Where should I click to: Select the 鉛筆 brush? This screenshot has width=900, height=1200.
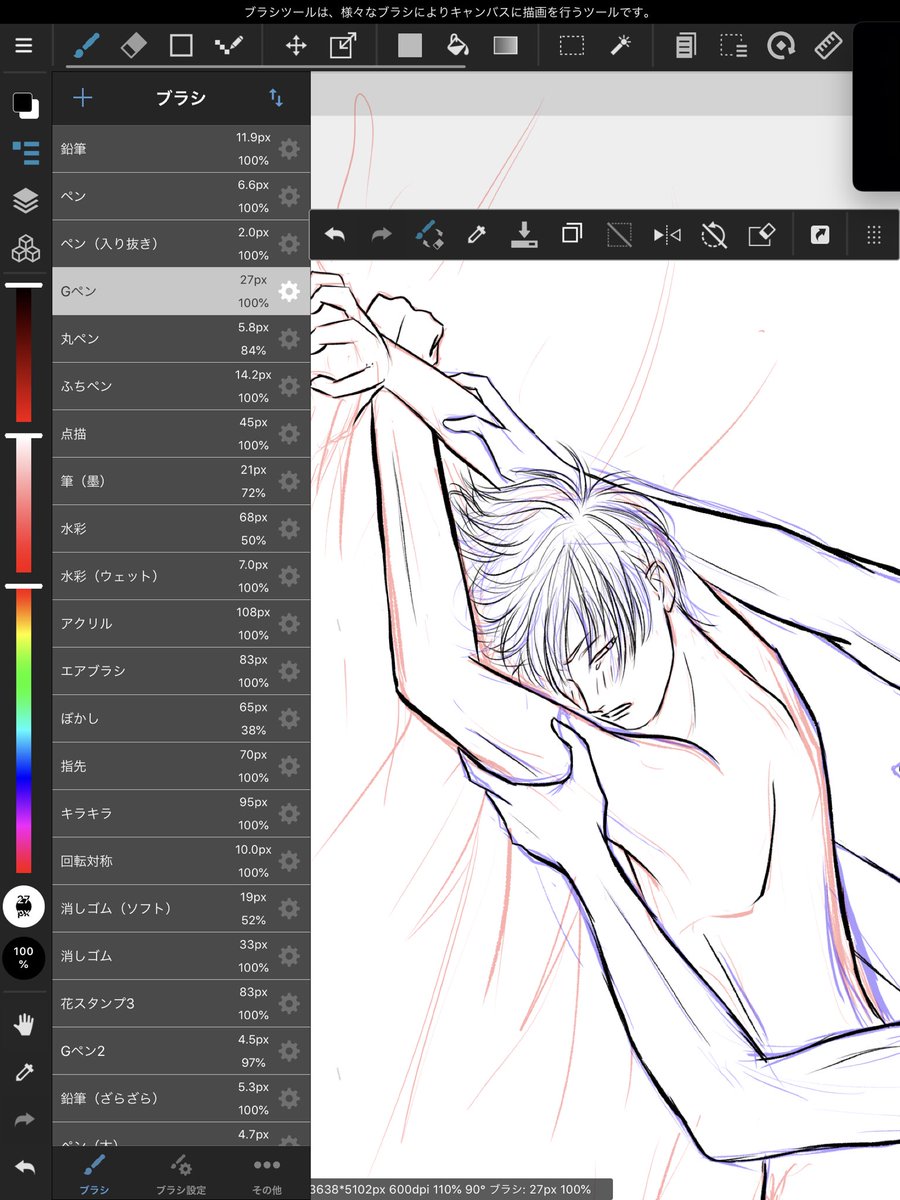click(x=181, y=149)
